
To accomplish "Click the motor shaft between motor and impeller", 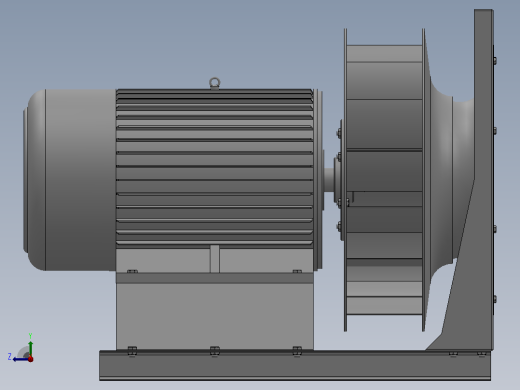I will pos(329,180).
